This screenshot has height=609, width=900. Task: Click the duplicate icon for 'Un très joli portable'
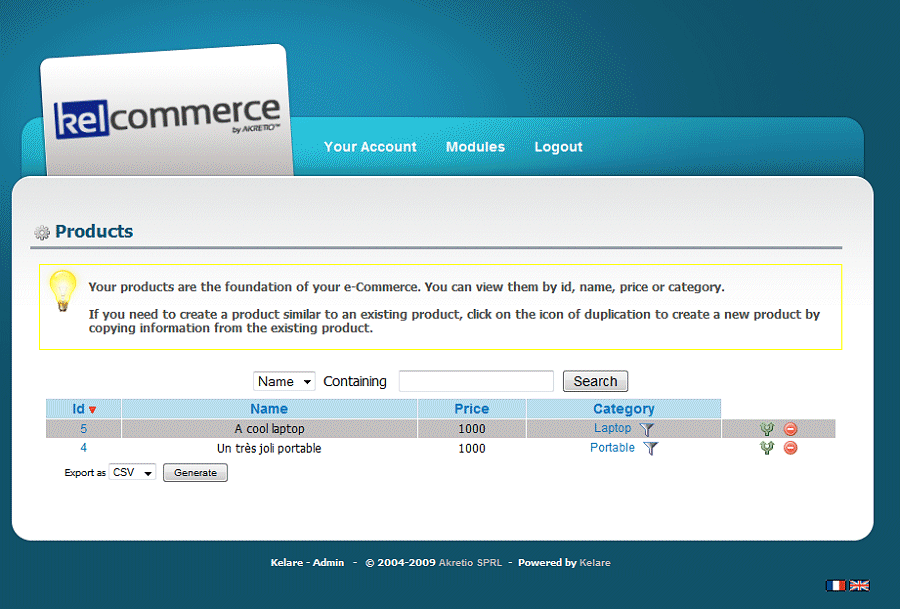(x=767, y=448)
